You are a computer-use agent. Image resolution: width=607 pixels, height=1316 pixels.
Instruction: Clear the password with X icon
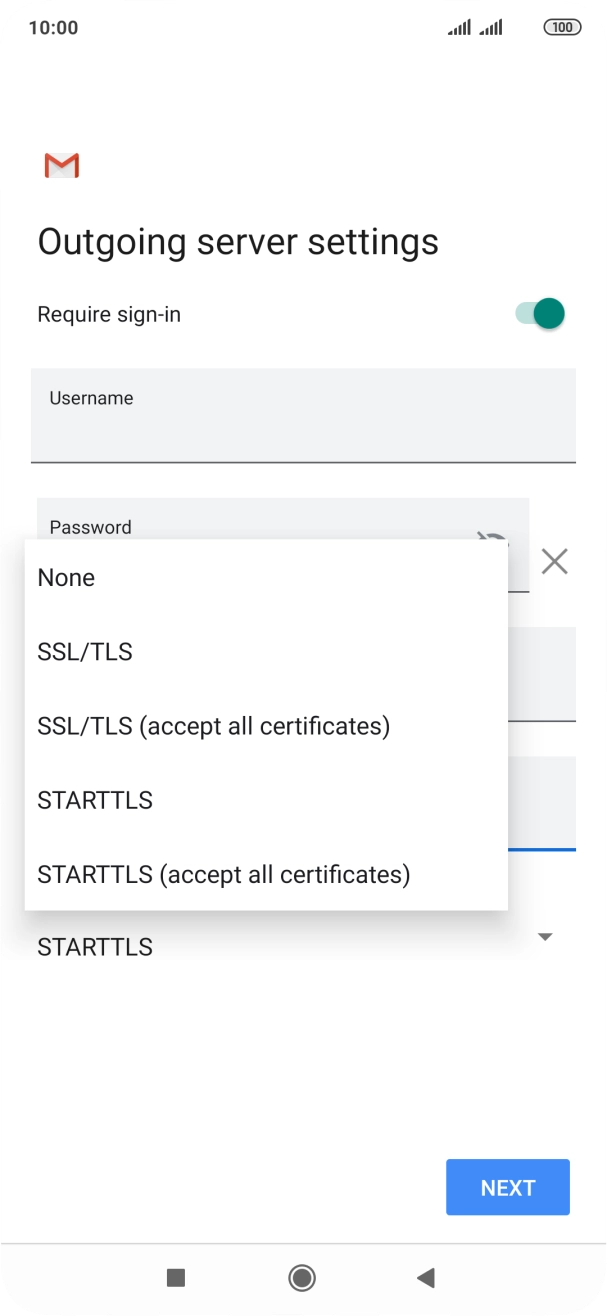[554, 561]
